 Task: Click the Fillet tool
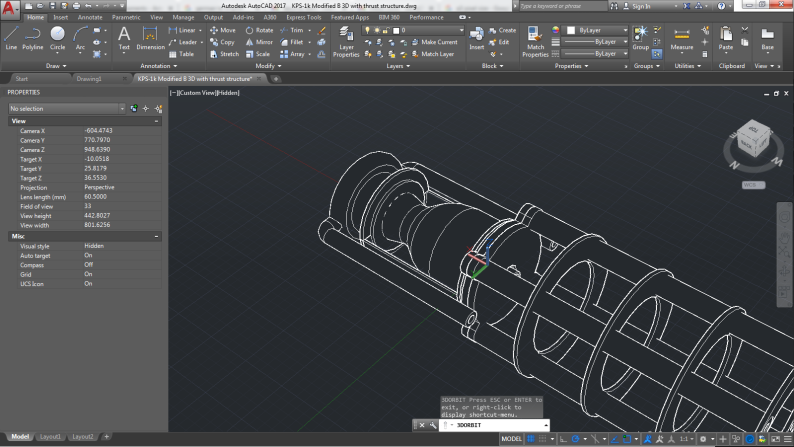[x=292, y=43]
